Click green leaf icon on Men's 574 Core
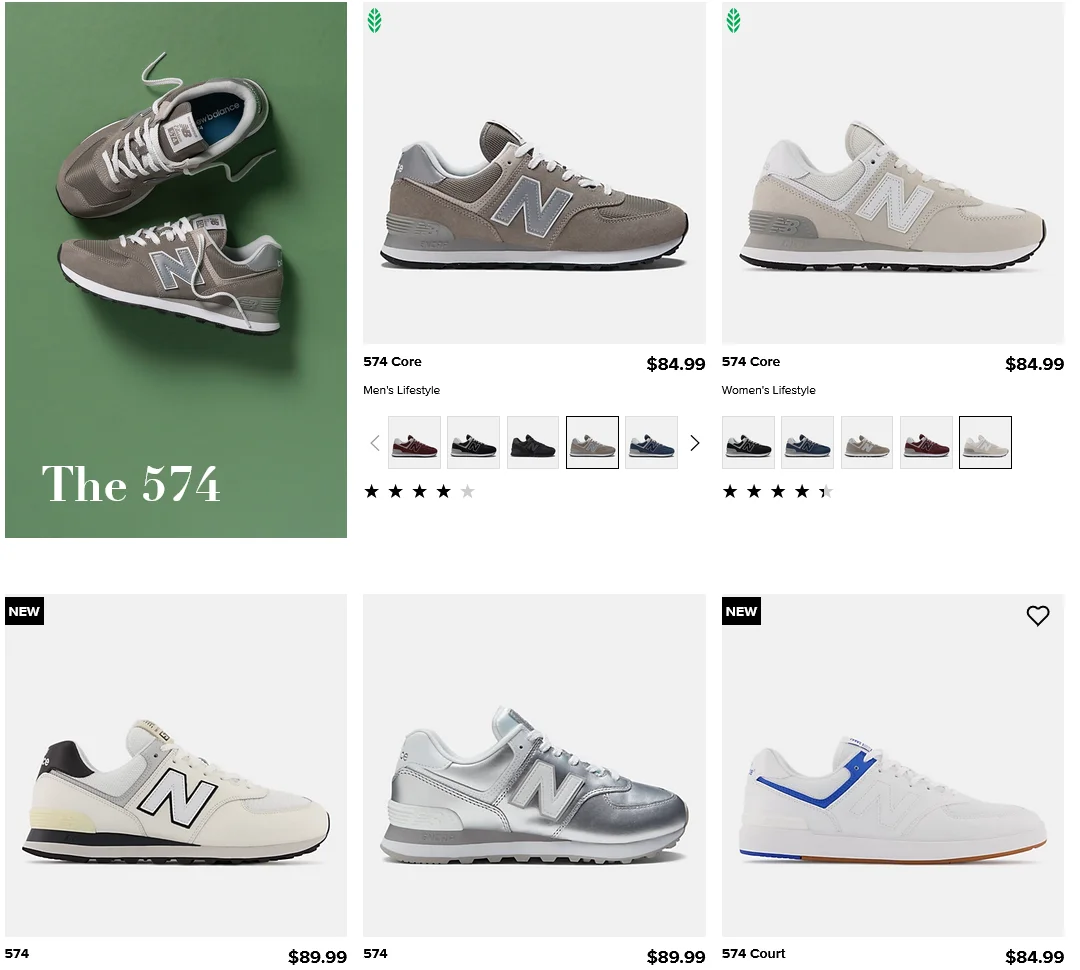1080x970 pixels. (375, 21)
